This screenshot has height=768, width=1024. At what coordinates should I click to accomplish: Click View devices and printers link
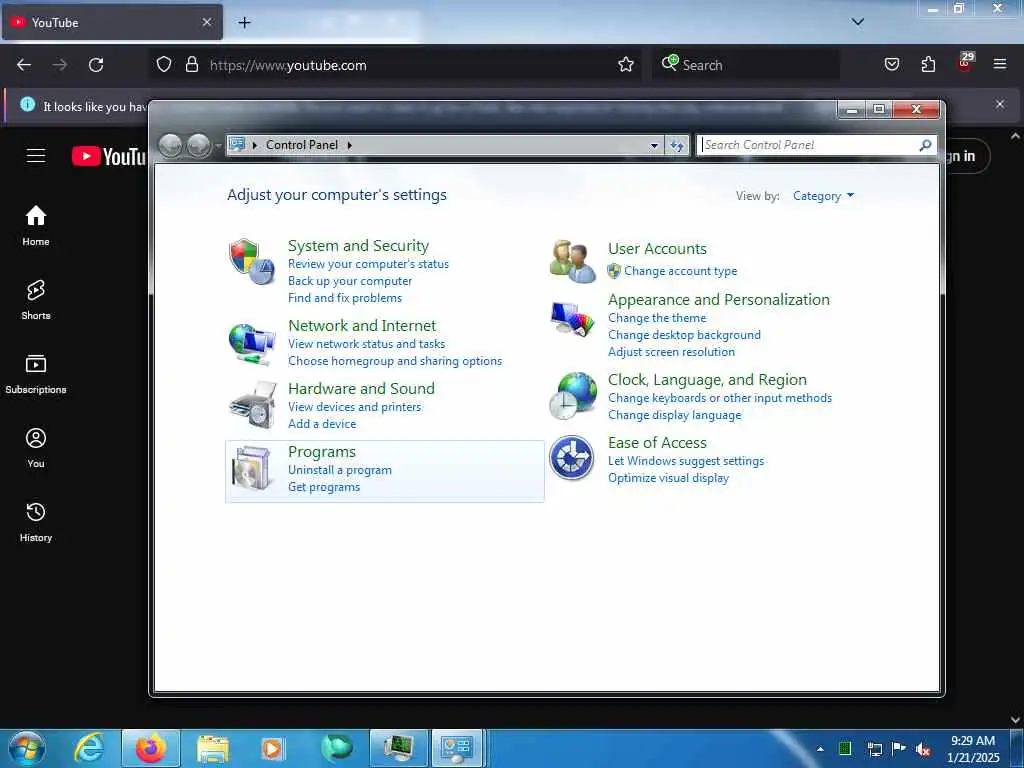click(x=355, y=407)
